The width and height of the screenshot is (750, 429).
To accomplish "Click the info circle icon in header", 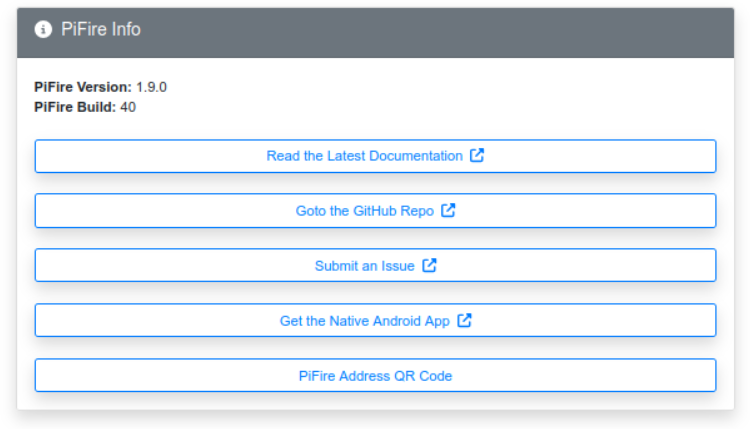I will click(43, 30).
